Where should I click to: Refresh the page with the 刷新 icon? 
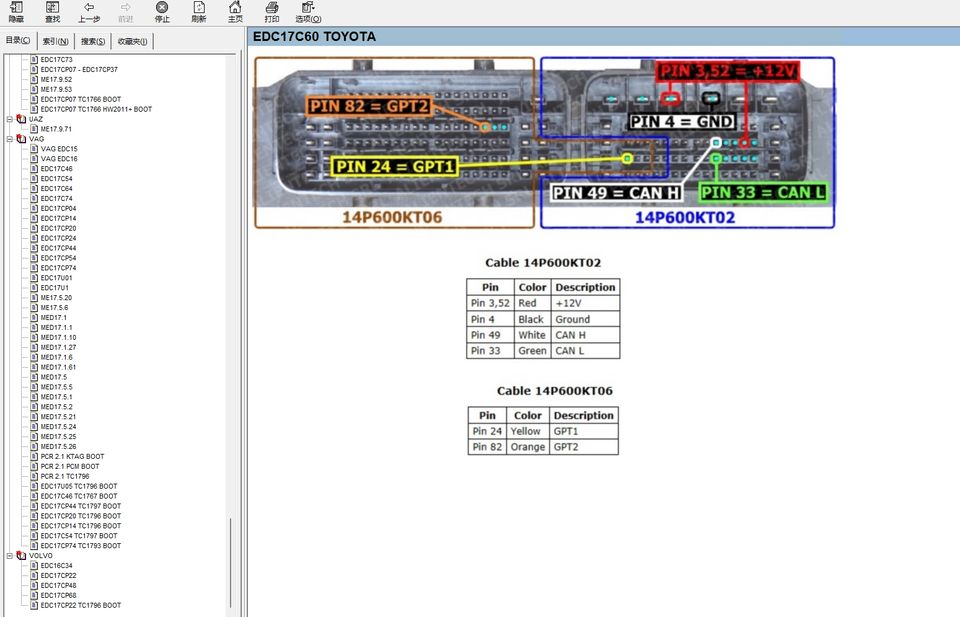pos(199,12)
